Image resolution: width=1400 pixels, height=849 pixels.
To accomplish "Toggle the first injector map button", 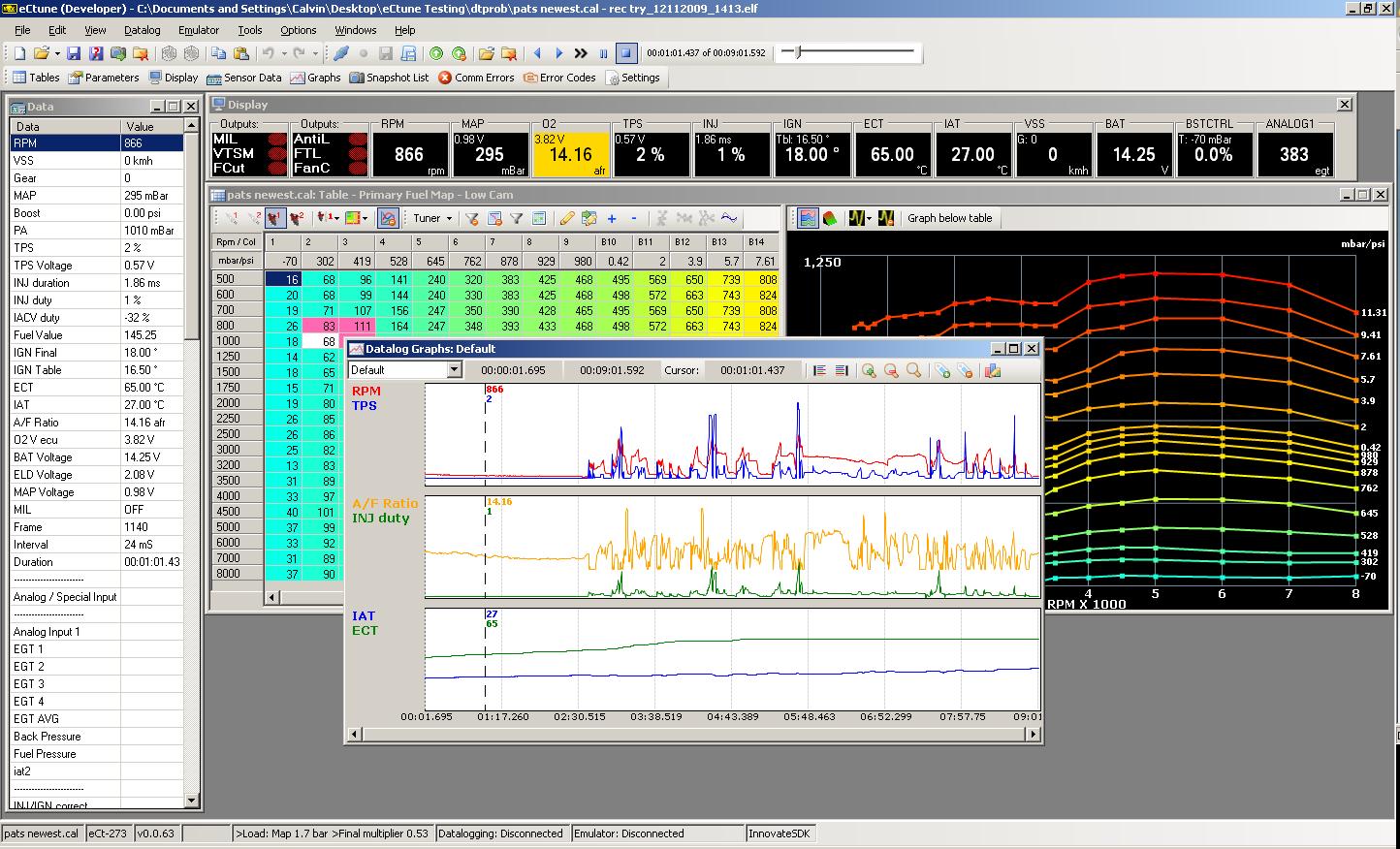I will 273,218.
